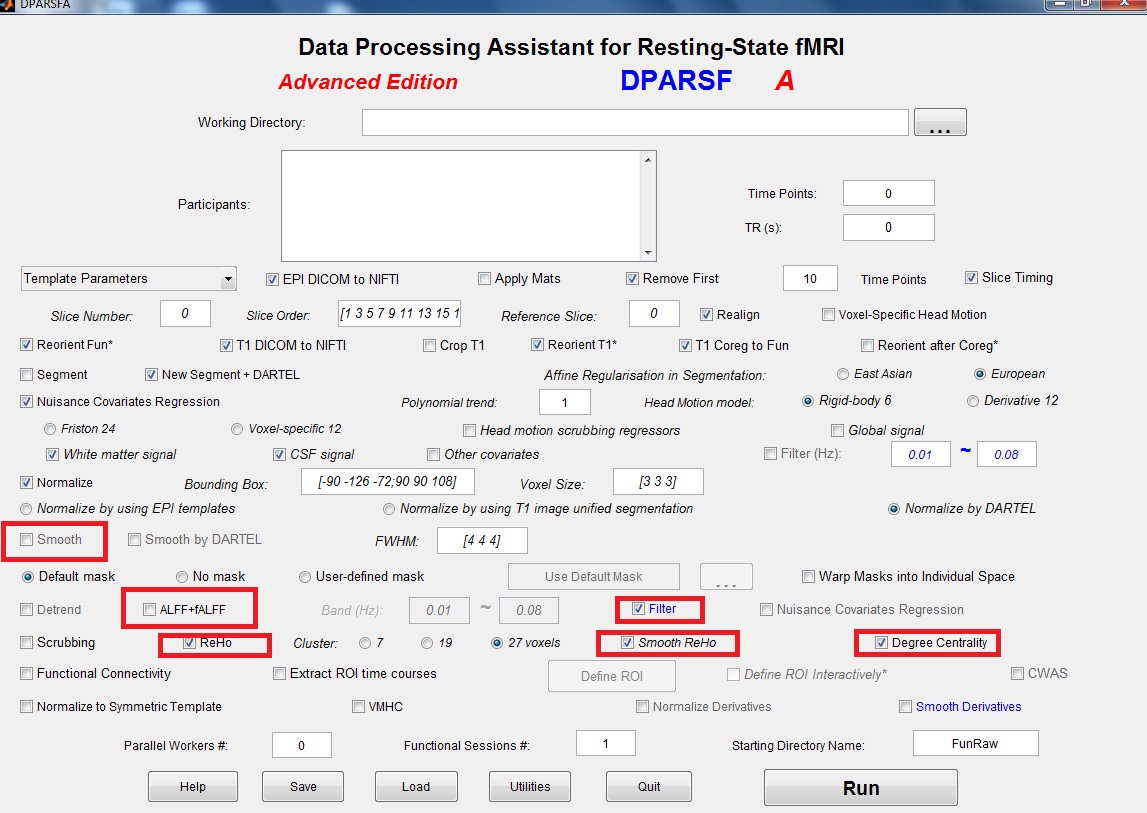1147x813 pixels.
Task: Enable the Other covariates checkbox
Action: [434, 454]
